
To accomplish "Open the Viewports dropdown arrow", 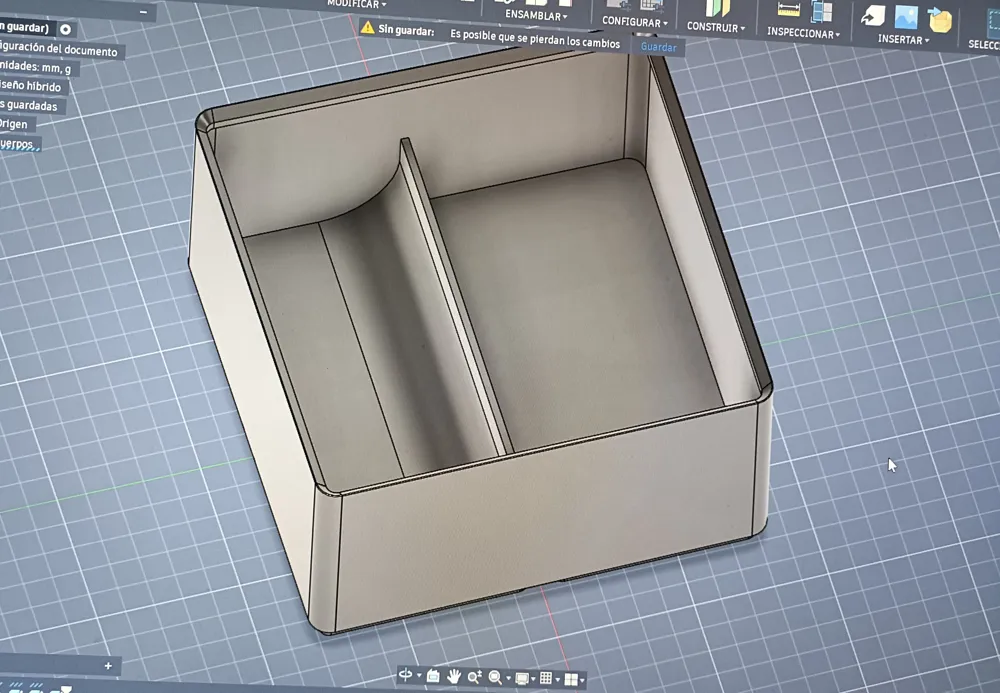I will tap(582, 680).
